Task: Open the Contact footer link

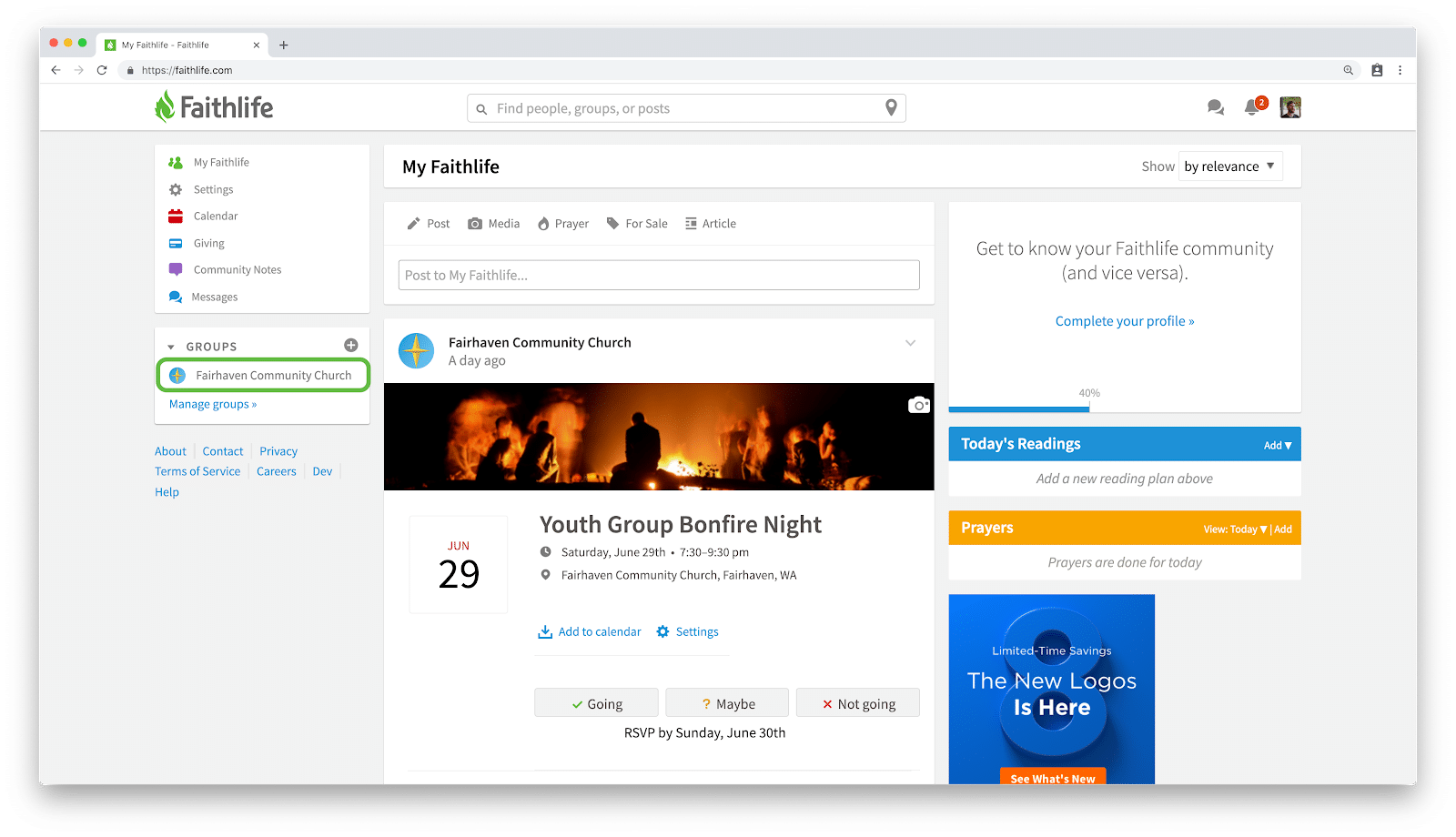Action: click(223, 451)
